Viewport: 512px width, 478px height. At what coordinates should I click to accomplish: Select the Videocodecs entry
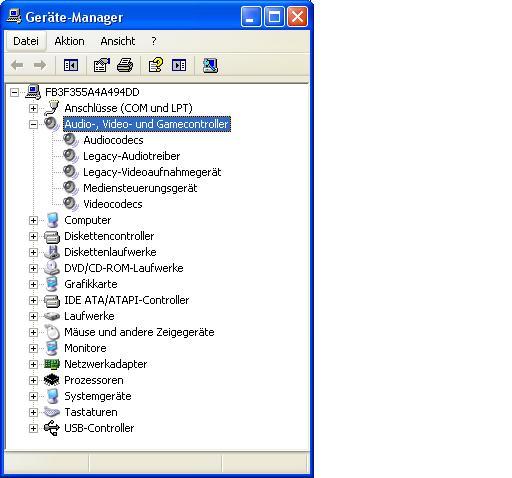[x=113, y=204]
